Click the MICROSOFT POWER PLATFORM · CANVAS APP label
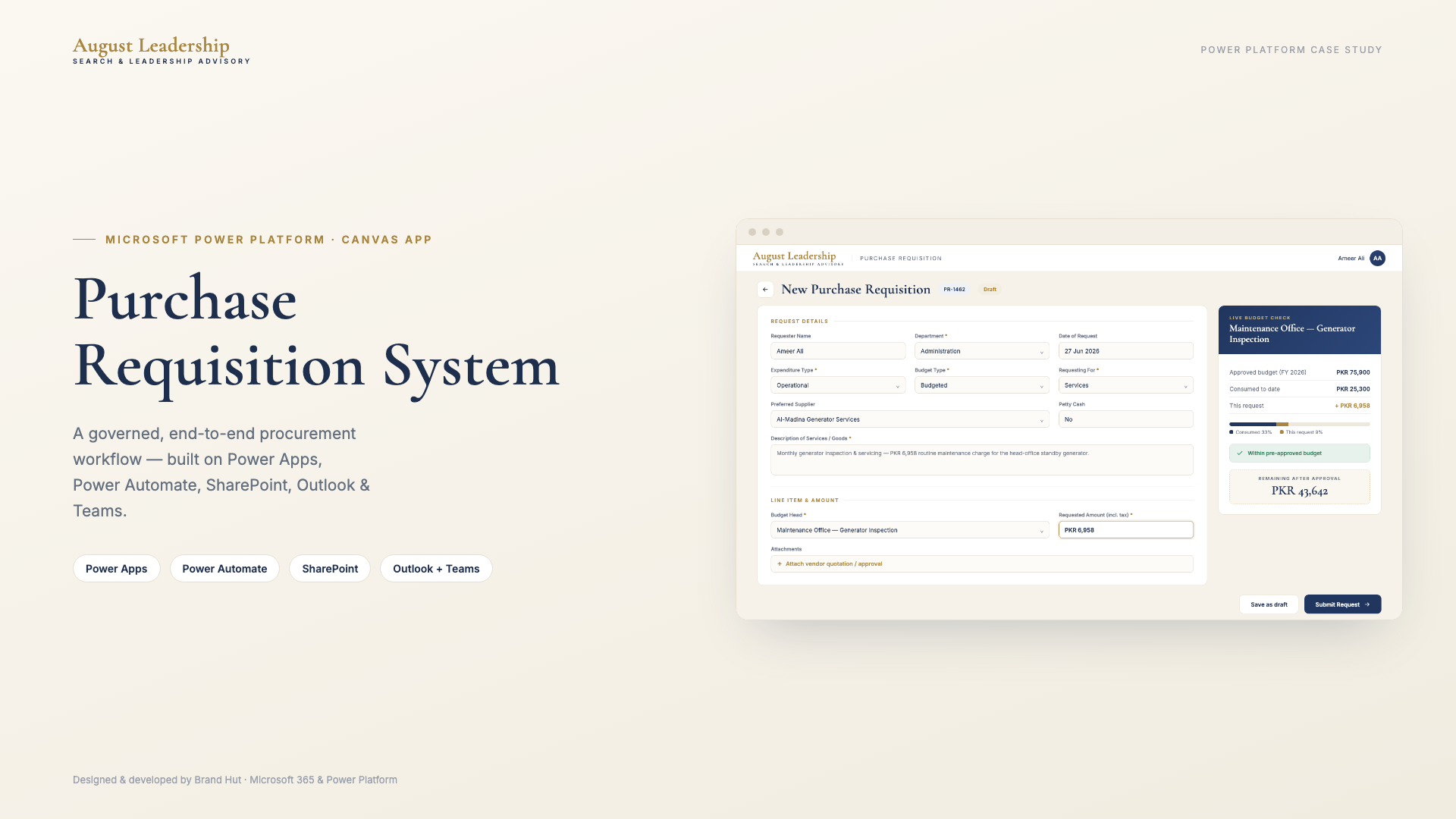The image size is (1456, 819). point(268,240)
